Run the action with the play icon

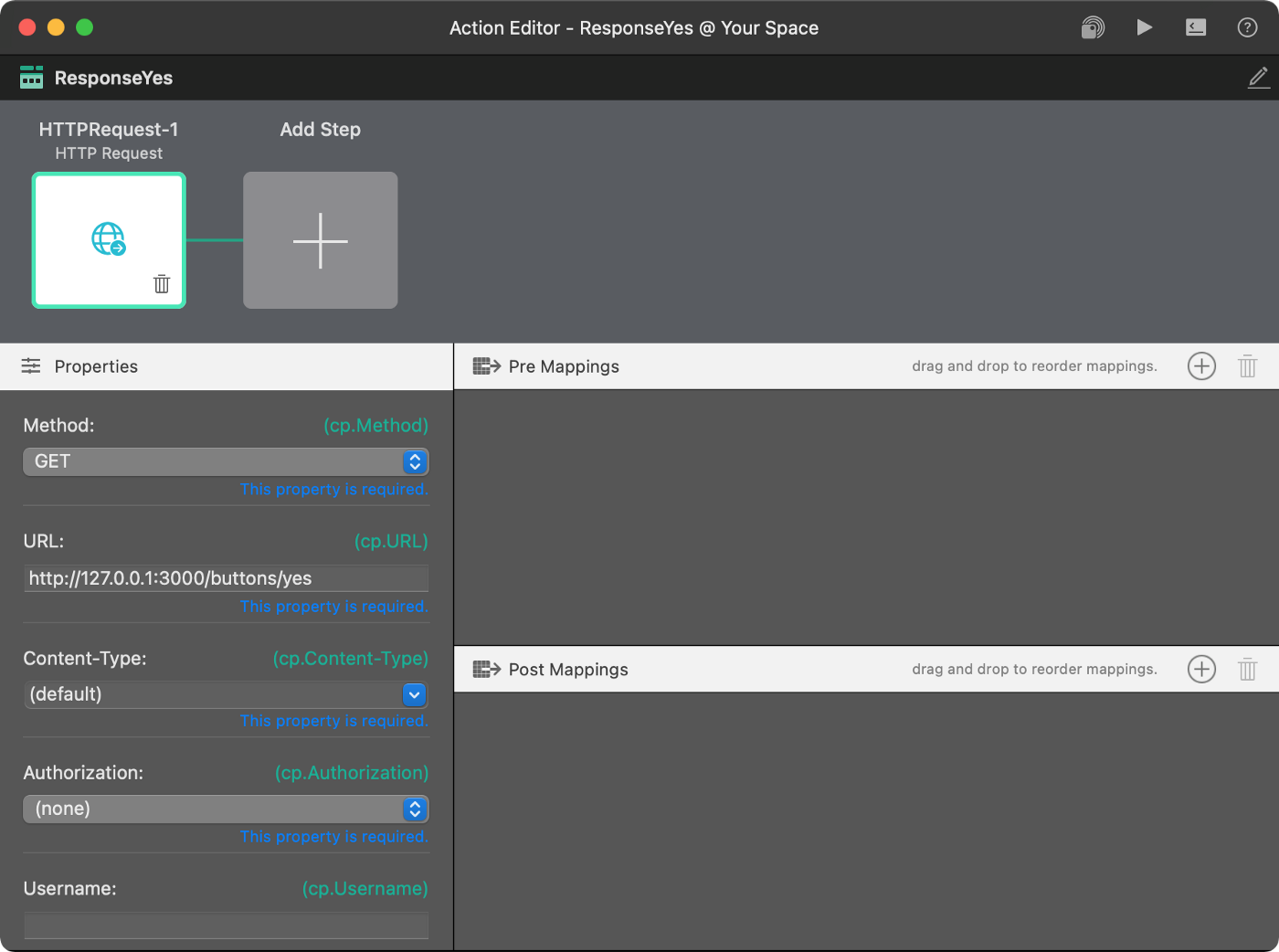tap(1144, 26)
